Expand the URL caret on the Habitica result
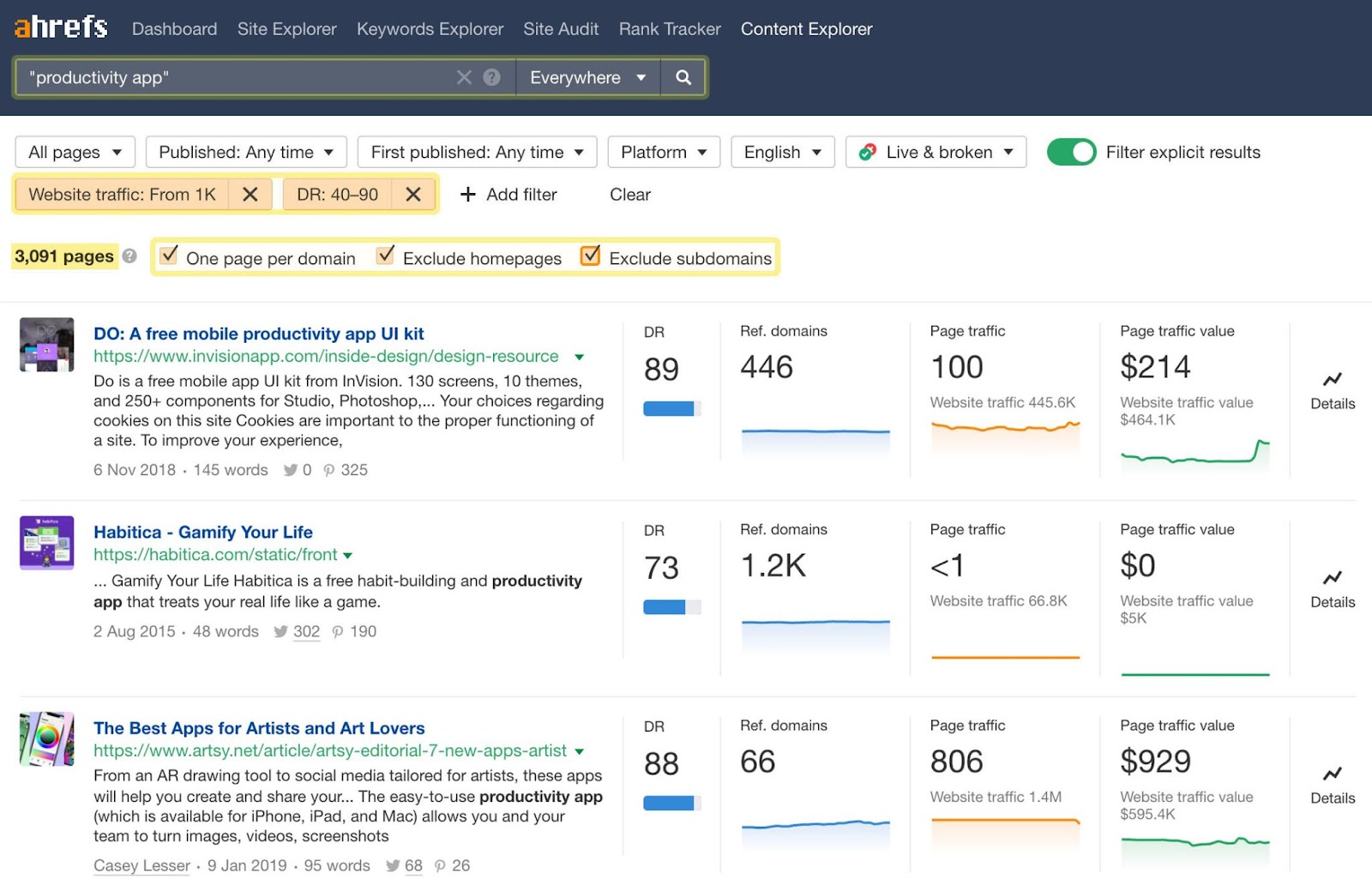 pyautogui.click(x=347, y=555)
